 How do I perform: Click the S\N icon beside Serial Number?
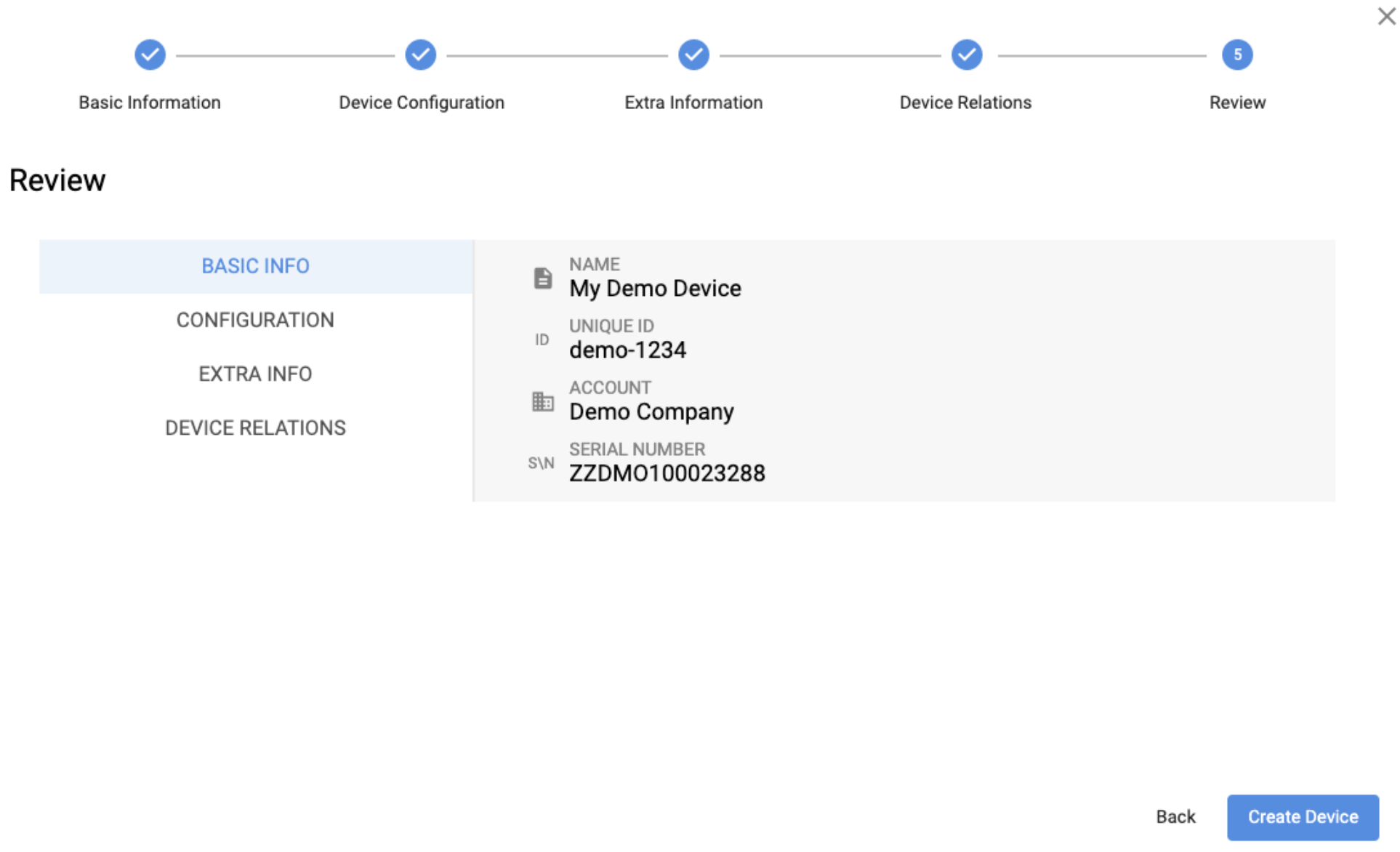pos(541,463)
